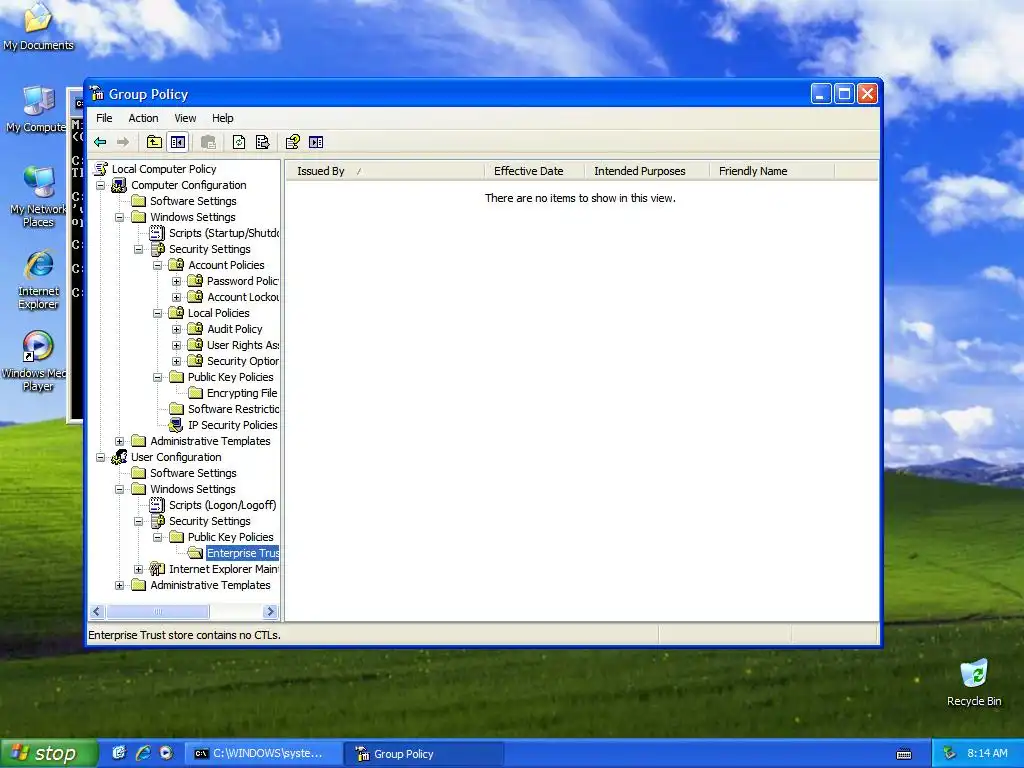Screen dimensions: 1024x768
Task: Click the Friendly Name column header
Action: click(772, 171)
